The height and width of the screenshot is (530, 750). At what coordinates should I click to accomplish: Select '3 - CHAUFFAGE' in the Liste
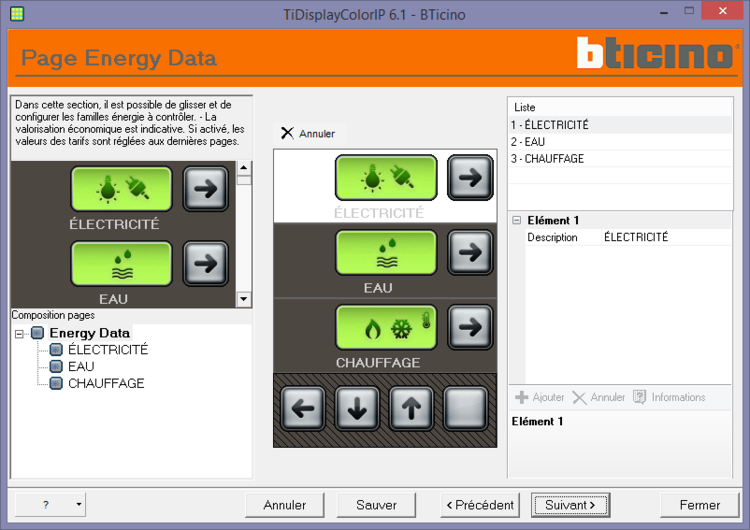tap(620, 158)
